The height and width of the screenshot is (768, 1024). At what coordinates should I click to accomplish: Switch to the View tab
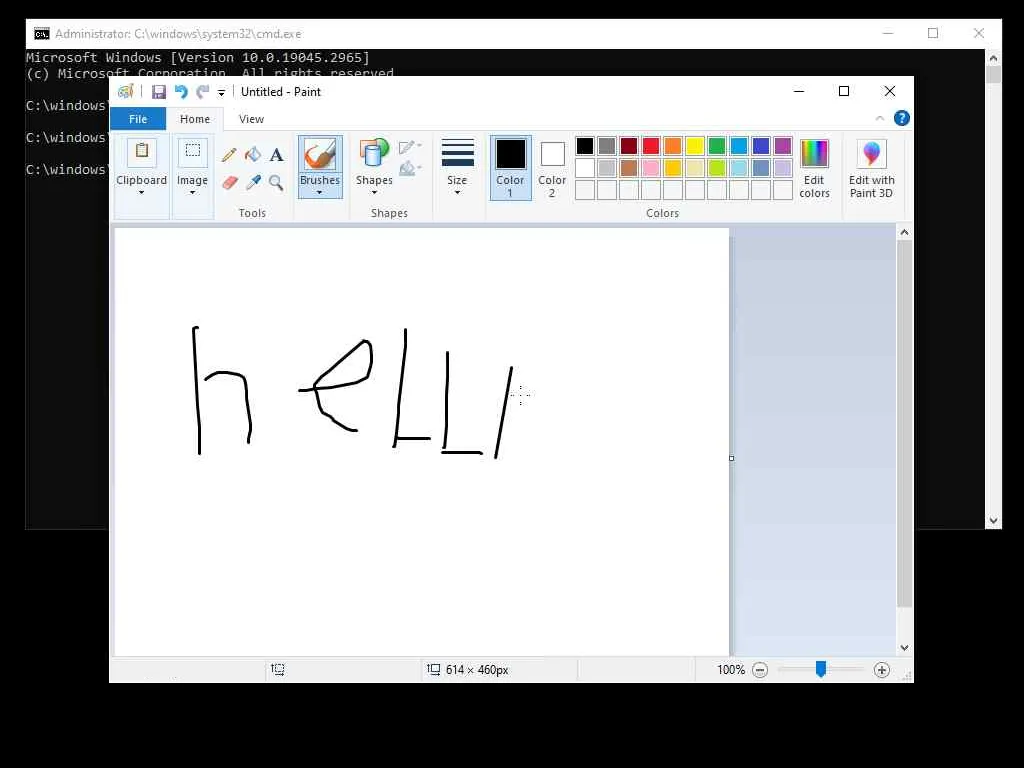[x=251, y=119]
